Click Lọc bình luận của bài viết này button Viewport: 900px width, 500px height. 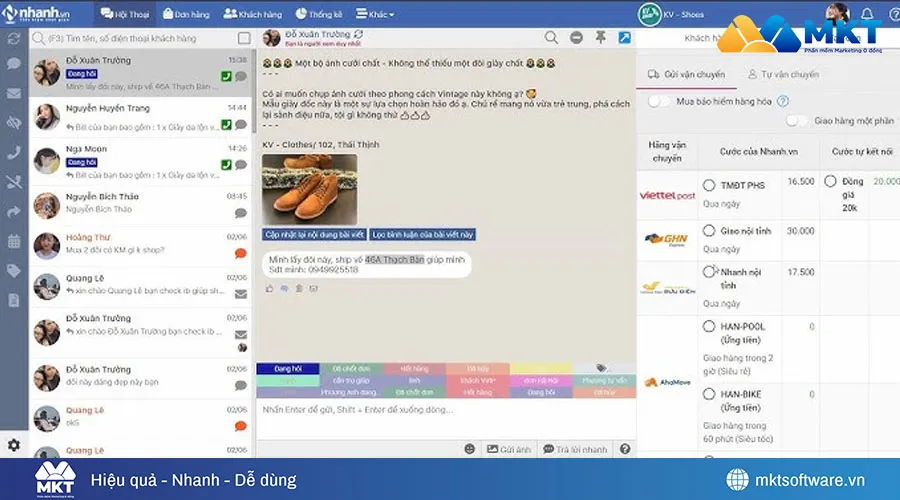422,234
